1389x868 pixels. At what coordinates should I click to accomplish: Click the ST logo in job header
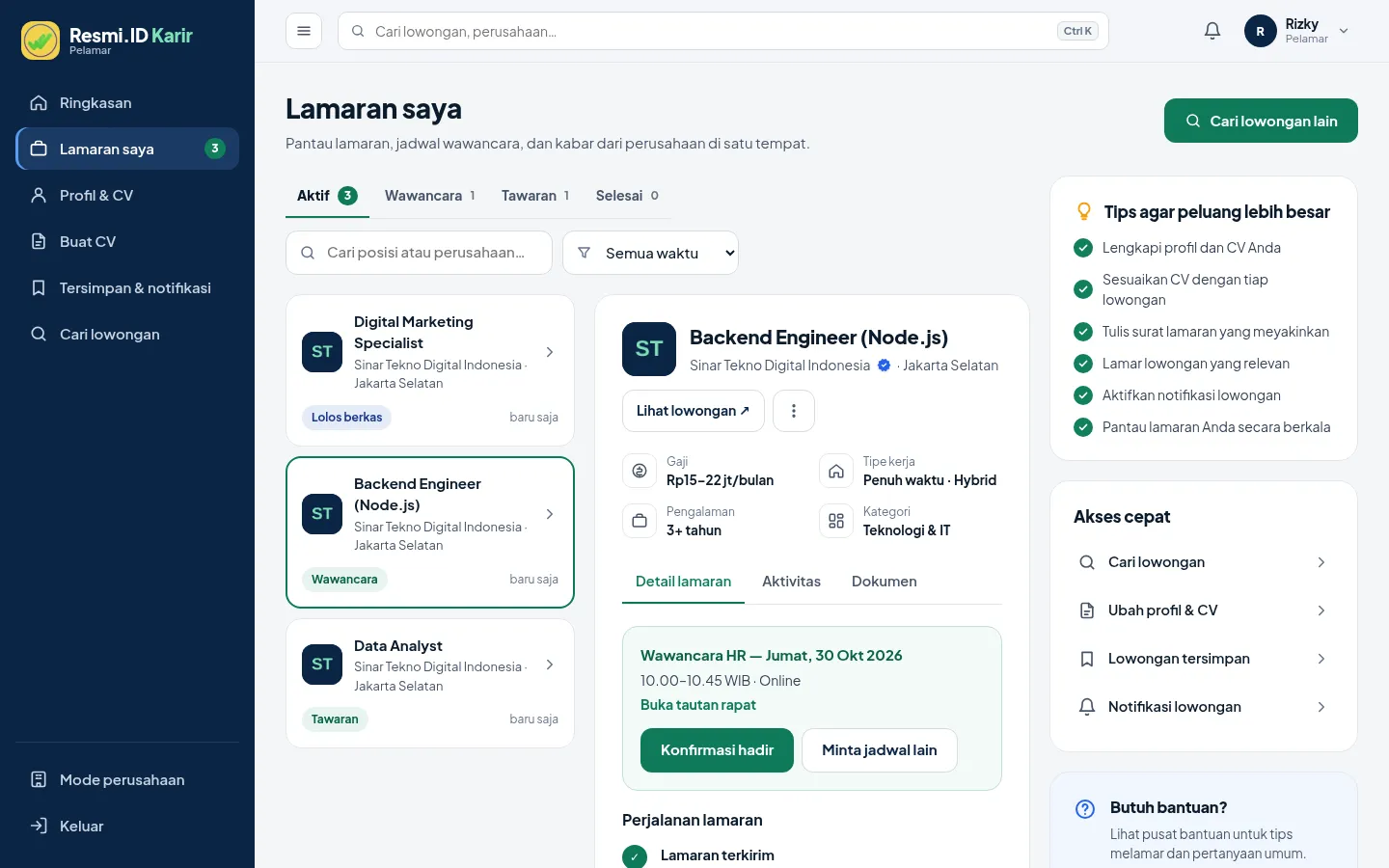point(649,349)
